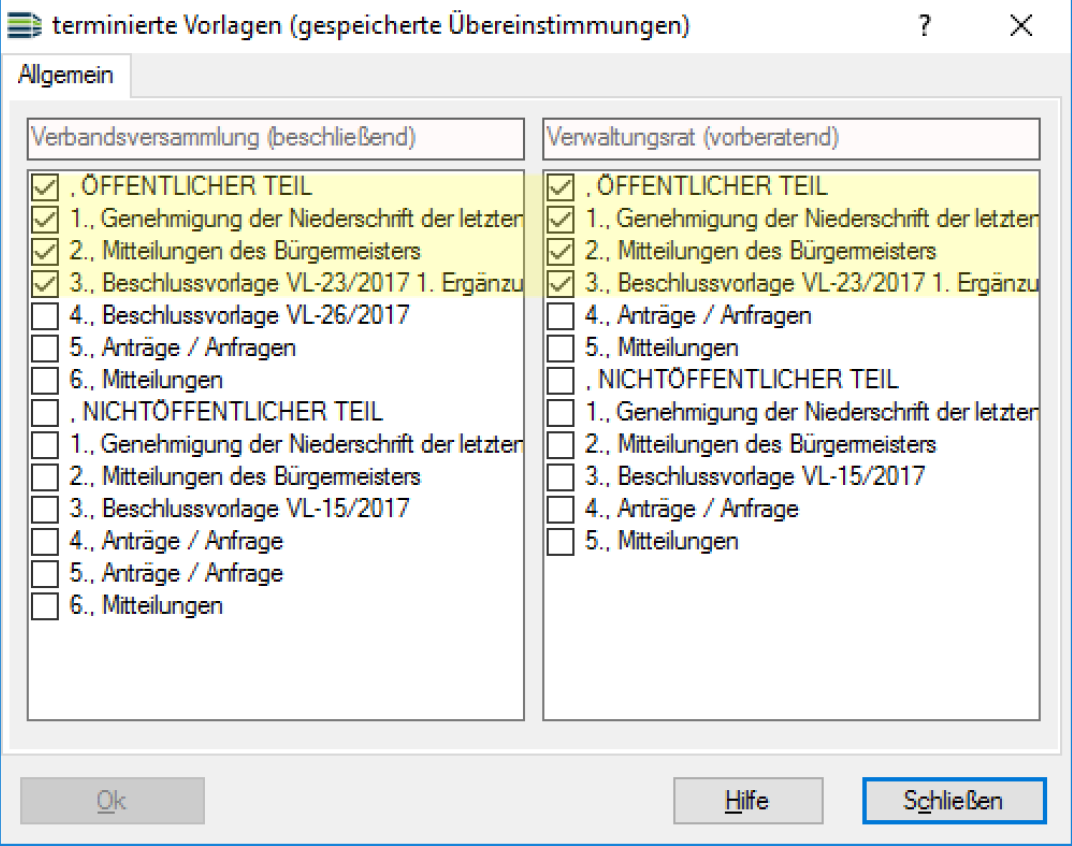Tick 4., Anträge / Anfragen in Verwaltungsrat list
The height and width of the screenshot is (846, 1072).
point(561,316)
